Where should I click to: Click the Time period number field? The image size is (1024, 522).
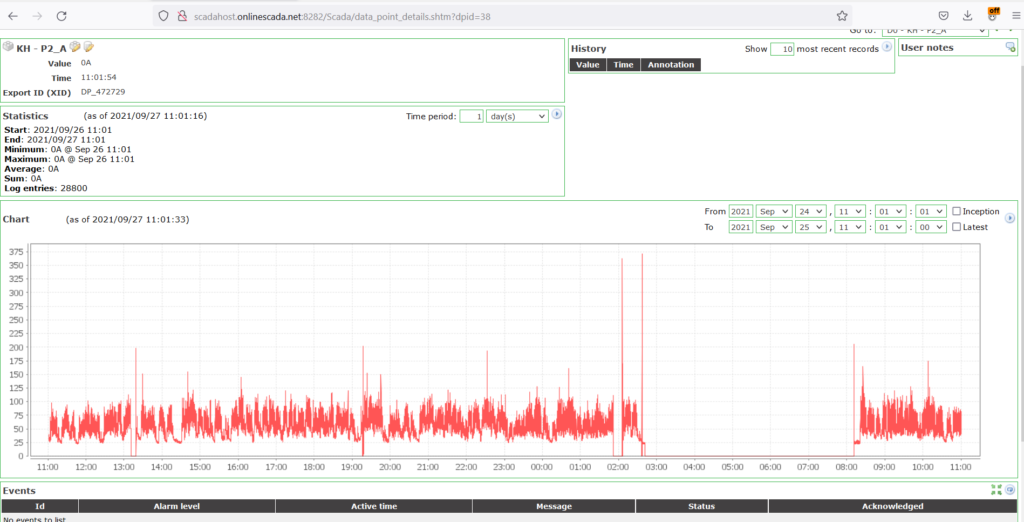tap(471, 116)
